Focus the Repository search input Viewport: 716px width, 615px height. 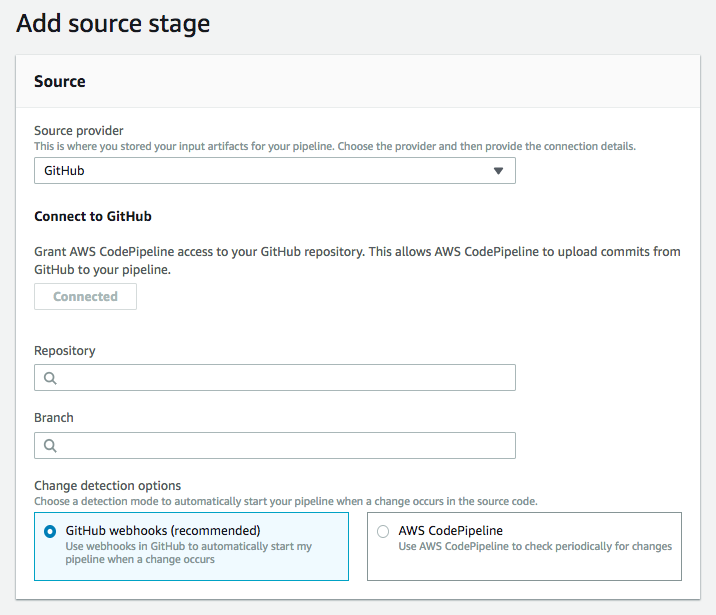(285, 378)
